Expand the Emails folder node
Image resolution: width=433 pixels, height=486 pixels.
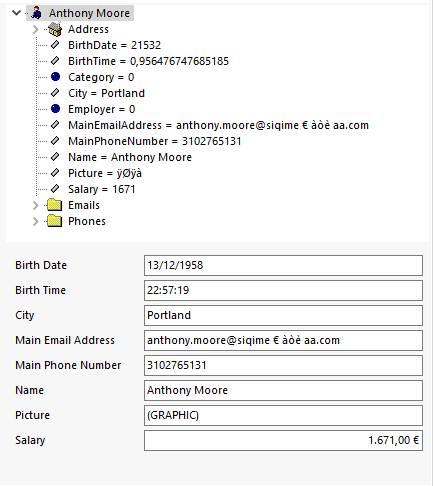(36, 205)
